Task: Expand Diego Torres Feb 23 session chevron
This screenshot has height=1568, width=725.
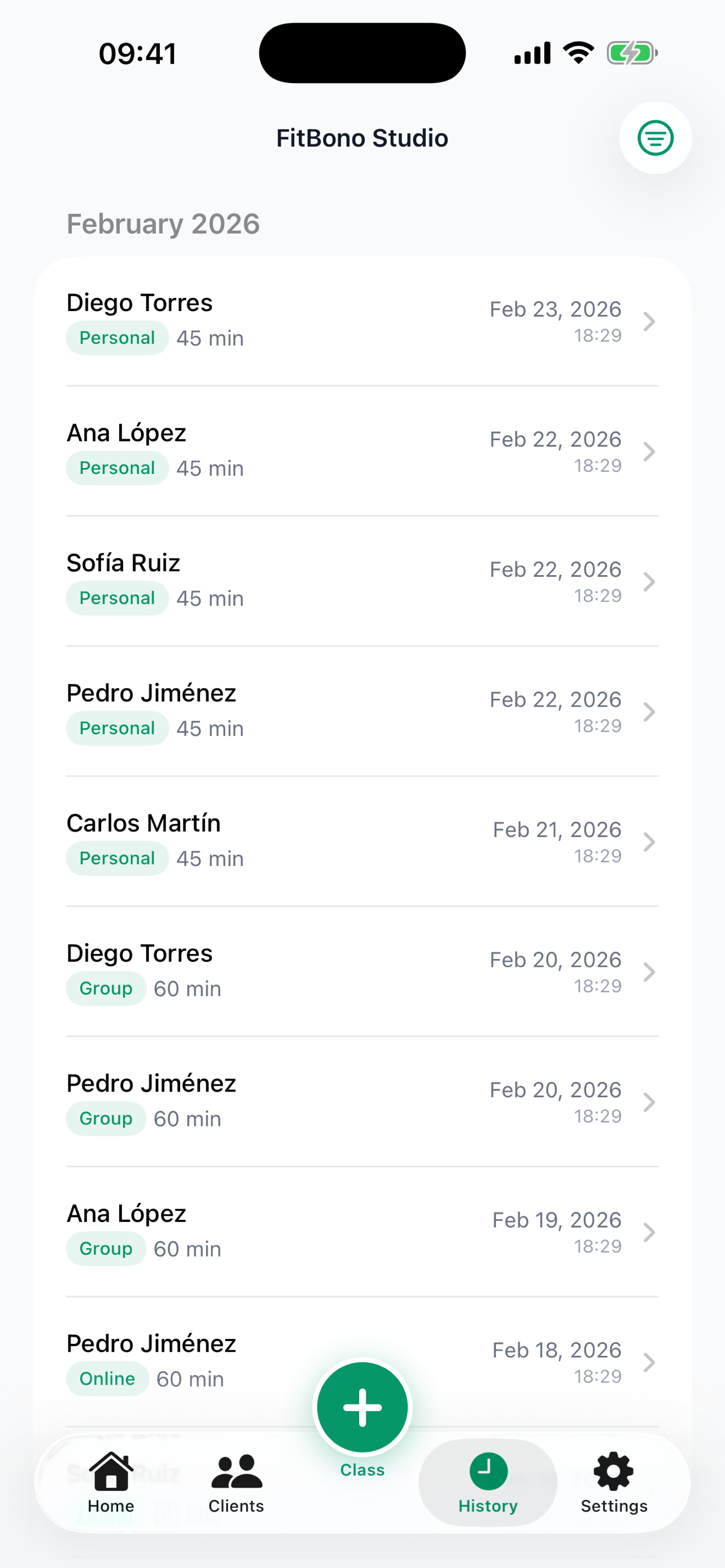Action: tap(649, 321)
